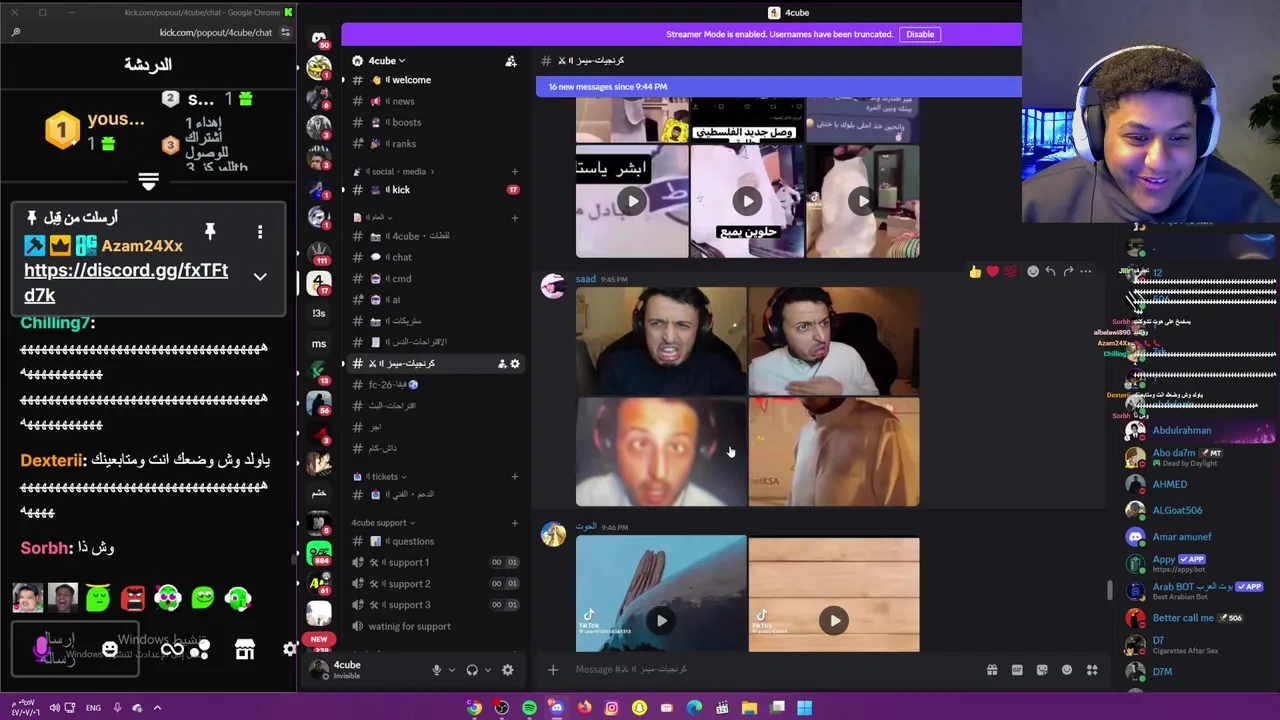Reply to saad's message
The height and width of the screenshot is (720, 1280).
[x=1050, y=271]
